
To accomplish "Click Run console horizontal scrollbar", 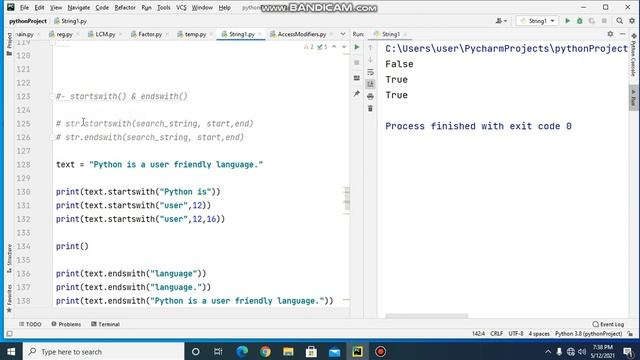I will point(427,316).
